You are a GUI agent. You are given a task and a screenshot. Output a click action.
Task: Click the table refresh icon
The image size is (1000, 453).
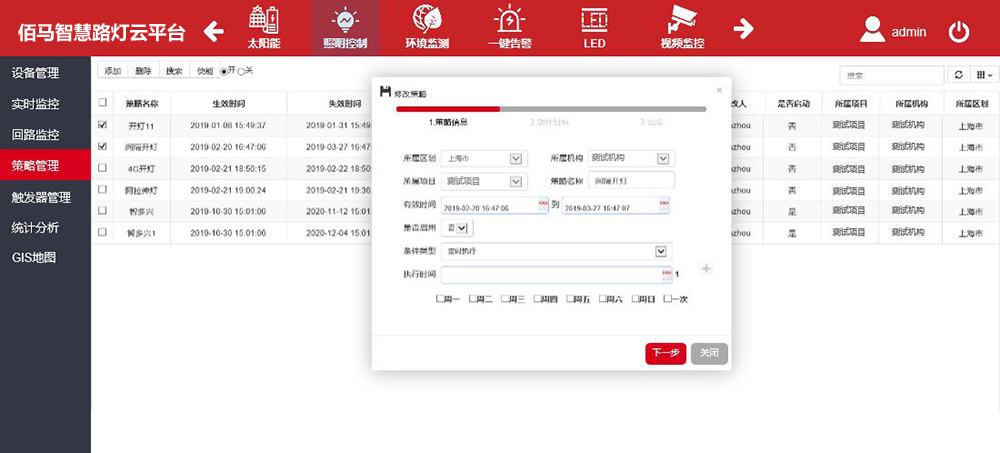point(958,75)
